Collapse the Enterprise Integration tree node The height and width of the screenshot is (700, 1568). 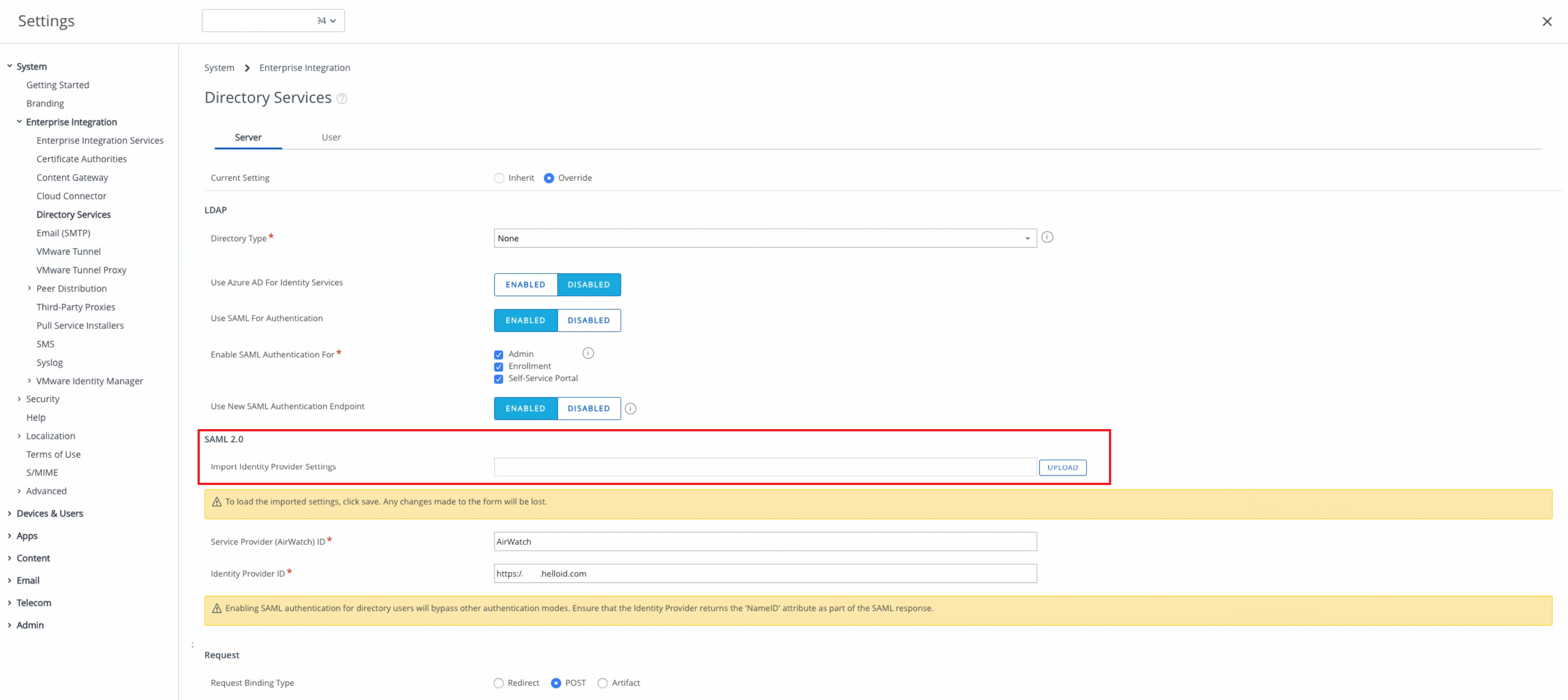pyautogui.click(x=20, y=122)
